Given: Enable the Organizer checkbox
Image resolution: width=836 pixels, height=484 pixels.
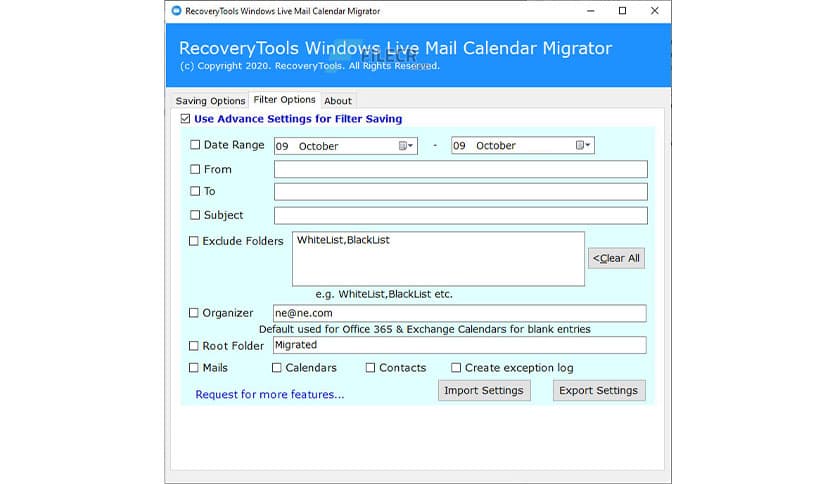Looking at the screenshot, I should pos(194,313).
